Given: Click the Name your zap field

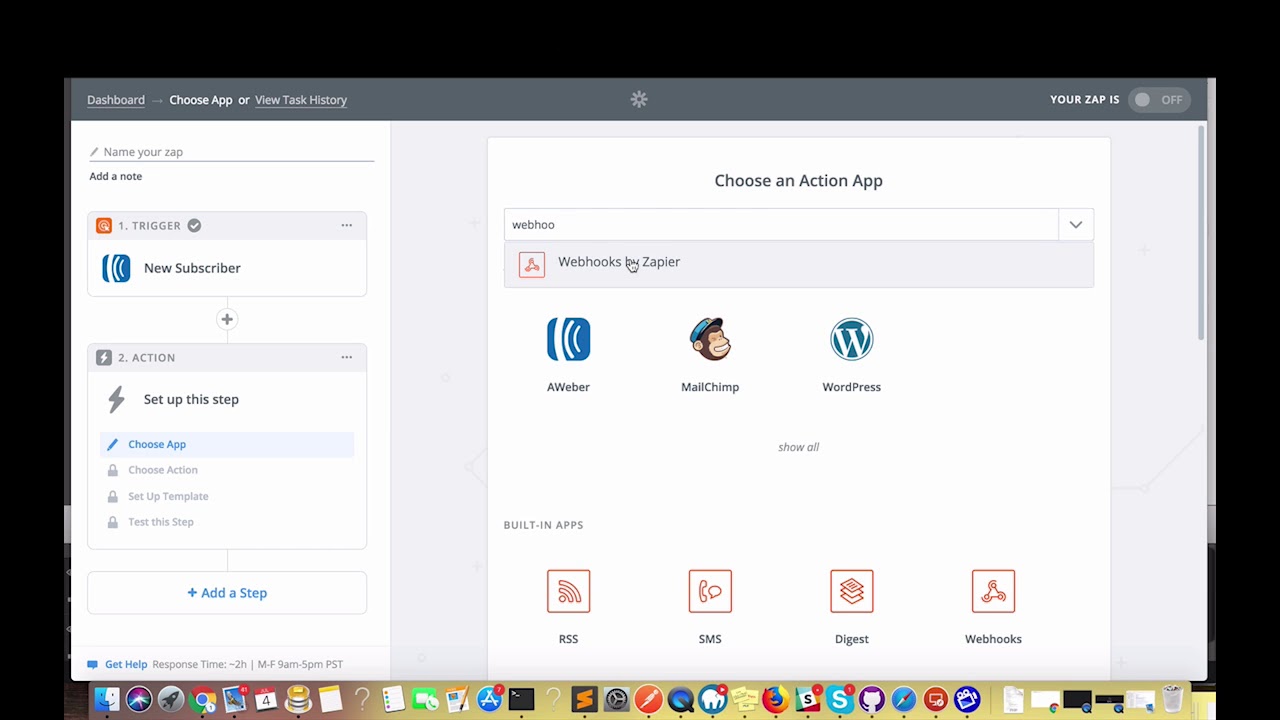Looking at the screenshot, I should coord(231,152).
